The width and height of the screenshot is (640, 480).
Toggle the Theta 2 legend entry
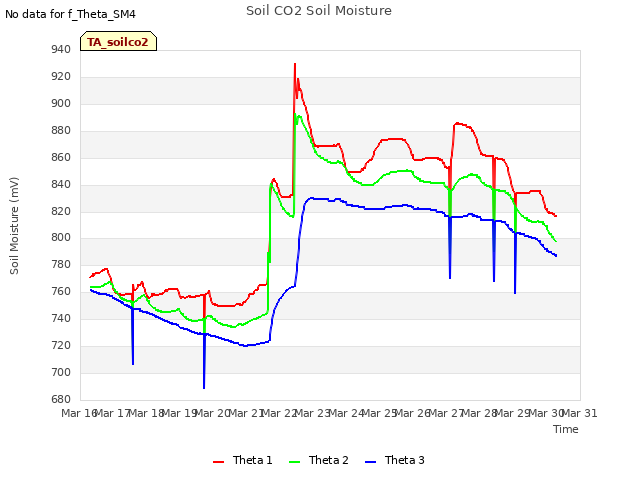click(x=319, y=460)
